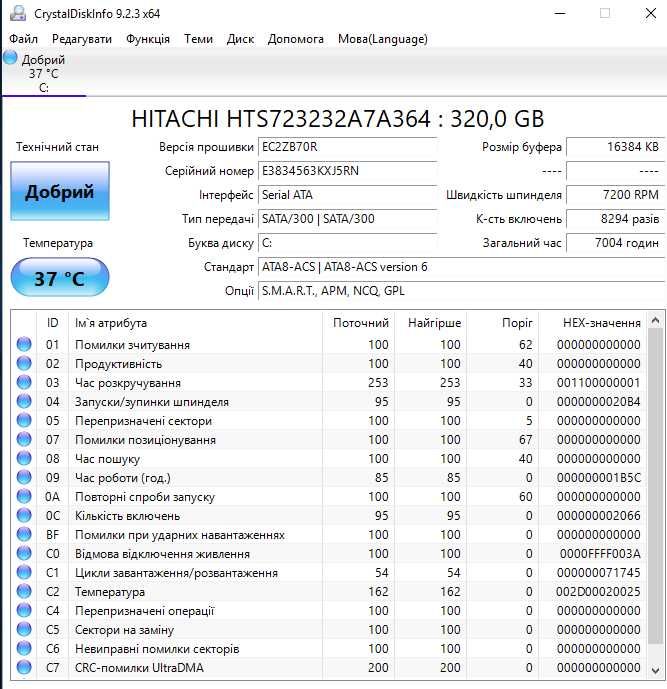Click the Ім'я атрибута column header
Viewport: 667px width, 689px height.
196,323
